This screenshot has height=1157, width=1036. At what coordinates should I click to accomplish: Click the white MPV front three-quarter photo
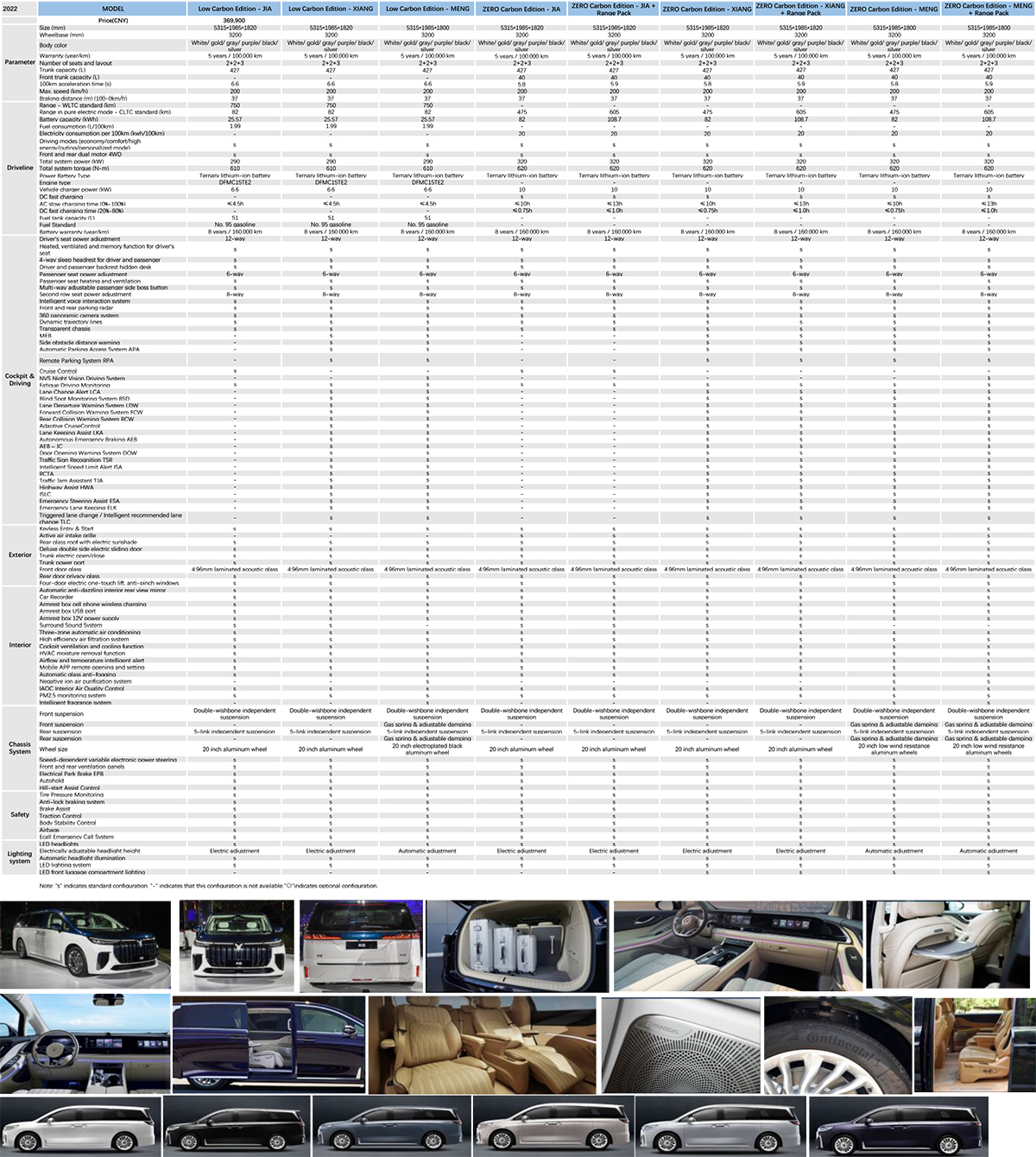[x=85, y=945]
